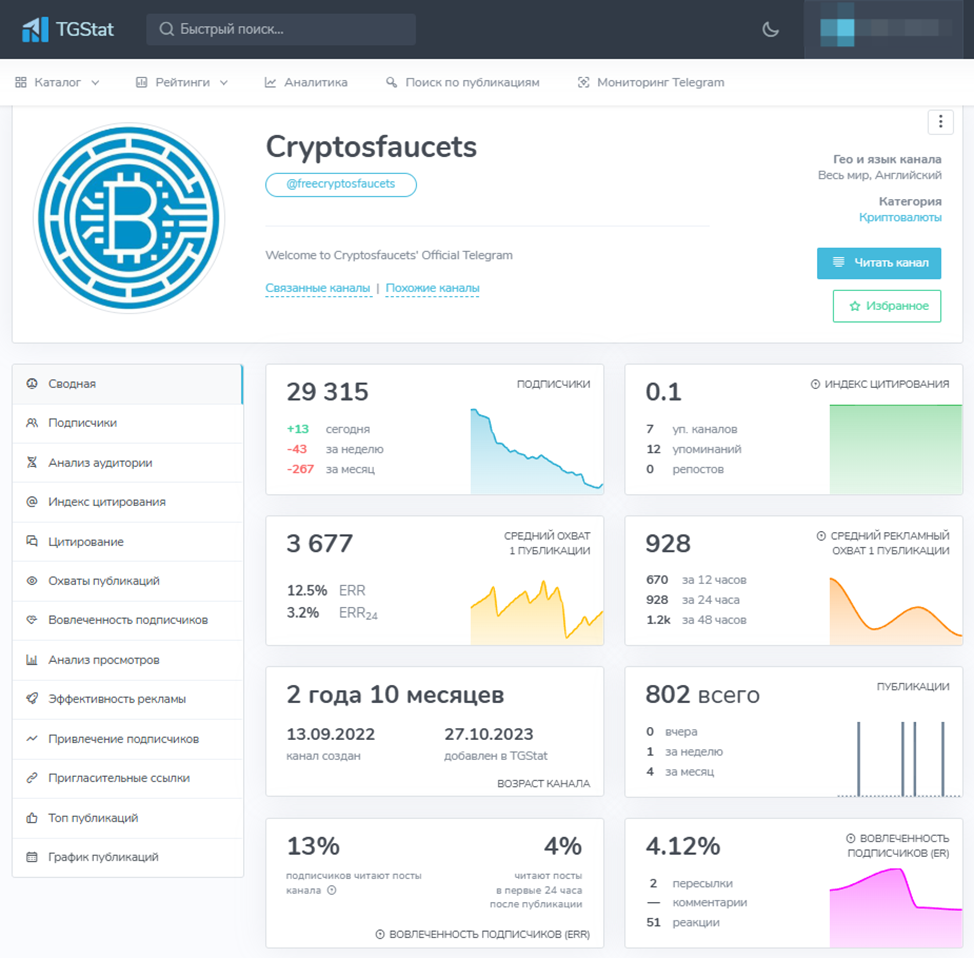Open Мониторинг Telegram page
This screenshot has height=958, width=974.
click(651, 82)
